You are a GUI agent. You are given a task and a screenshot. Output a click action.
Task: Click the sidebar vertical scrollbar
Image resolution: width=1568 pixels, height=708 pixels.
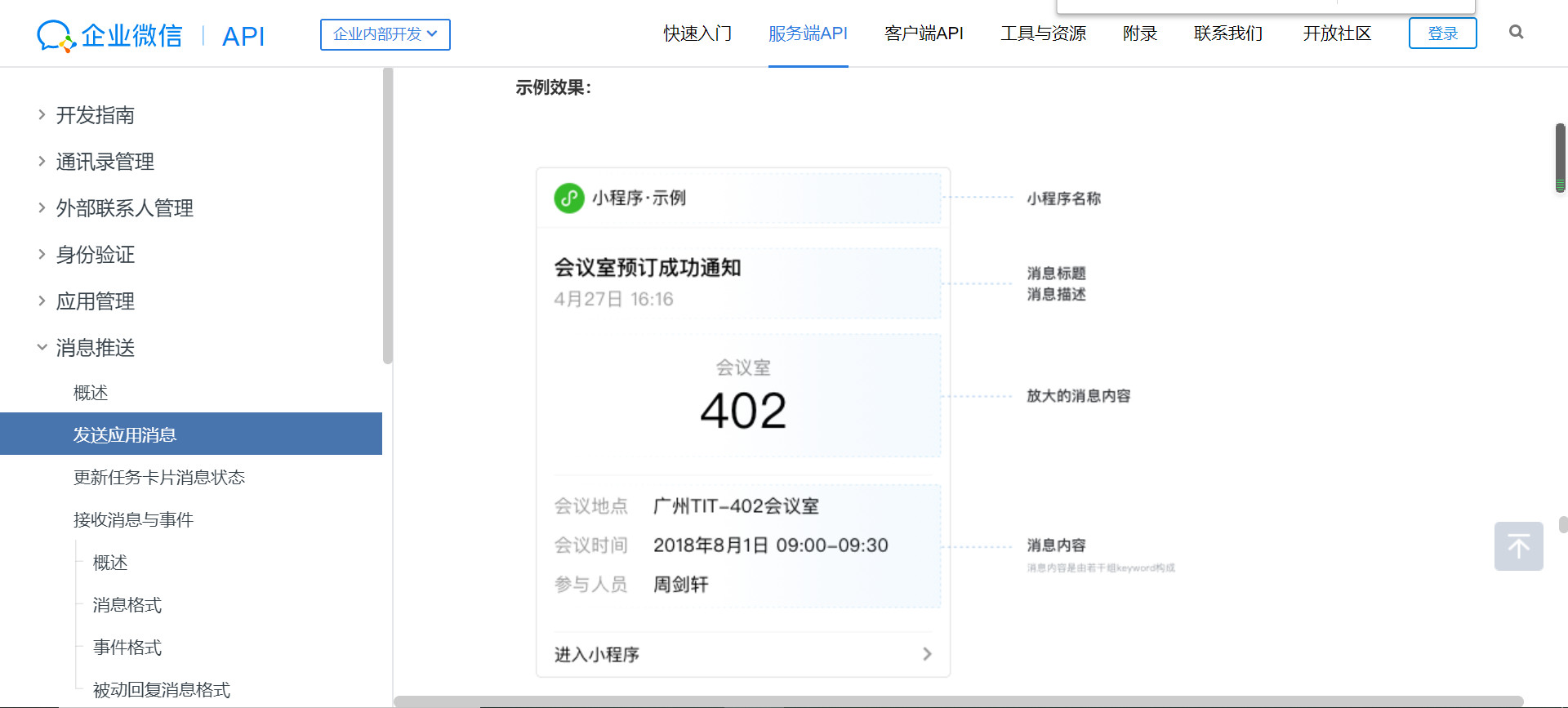point(388,216)
